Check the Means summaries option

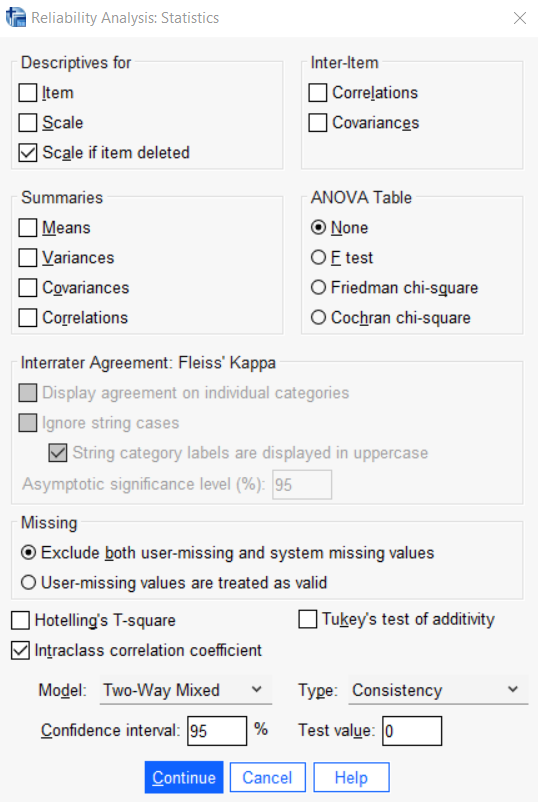[x=28, y=228]
